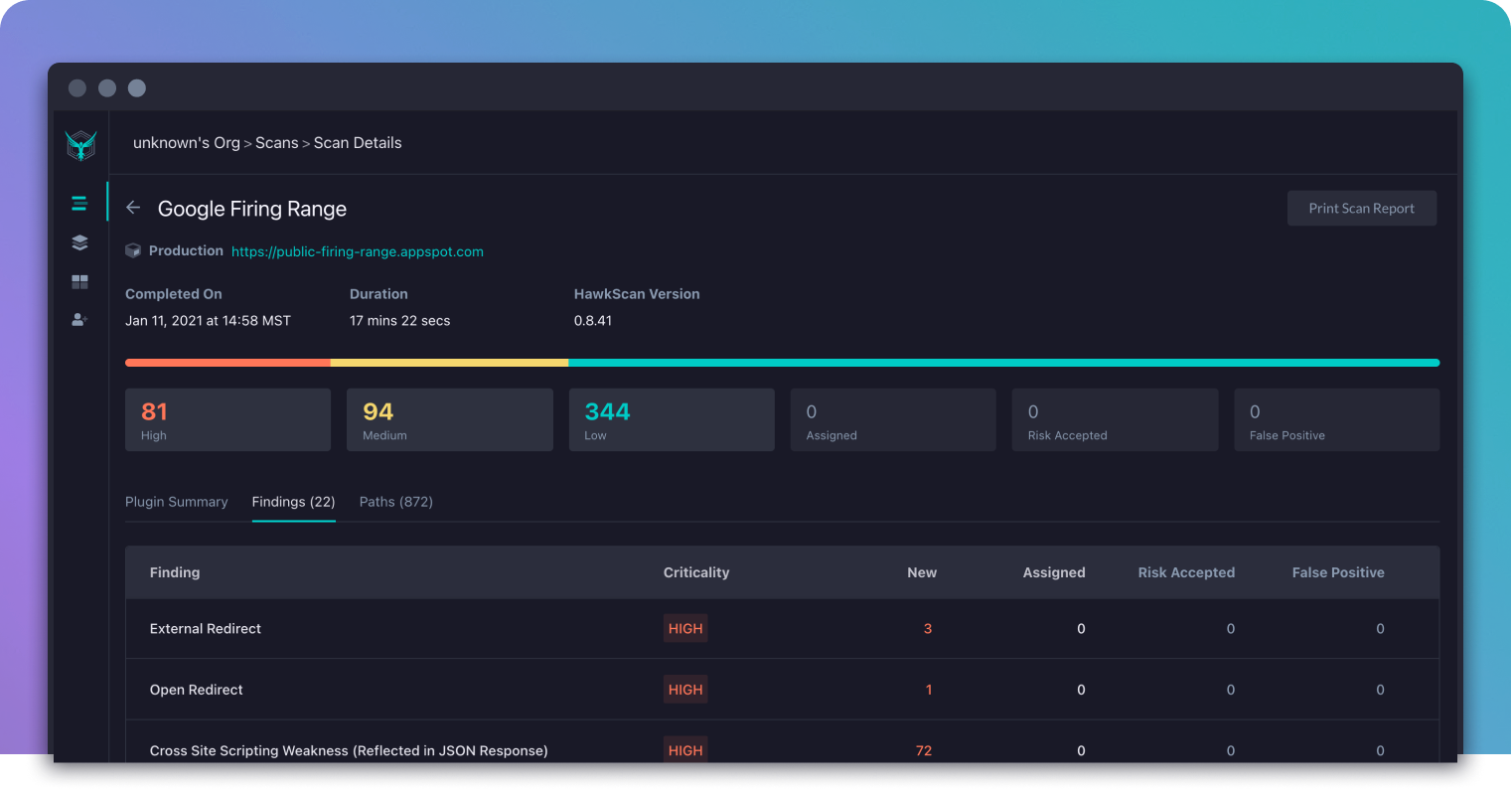Screen dimensions: 1512x790
Task: Open the External Redirect finding
Action: [206, 629]
